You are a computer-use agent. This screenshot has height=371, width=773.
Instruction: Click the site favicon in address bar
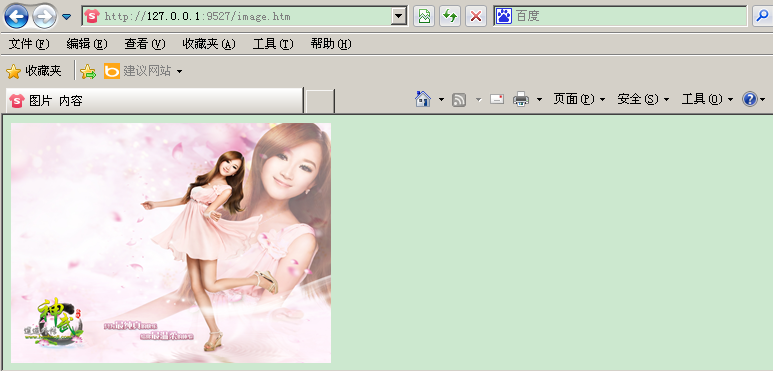coord(92,17)
